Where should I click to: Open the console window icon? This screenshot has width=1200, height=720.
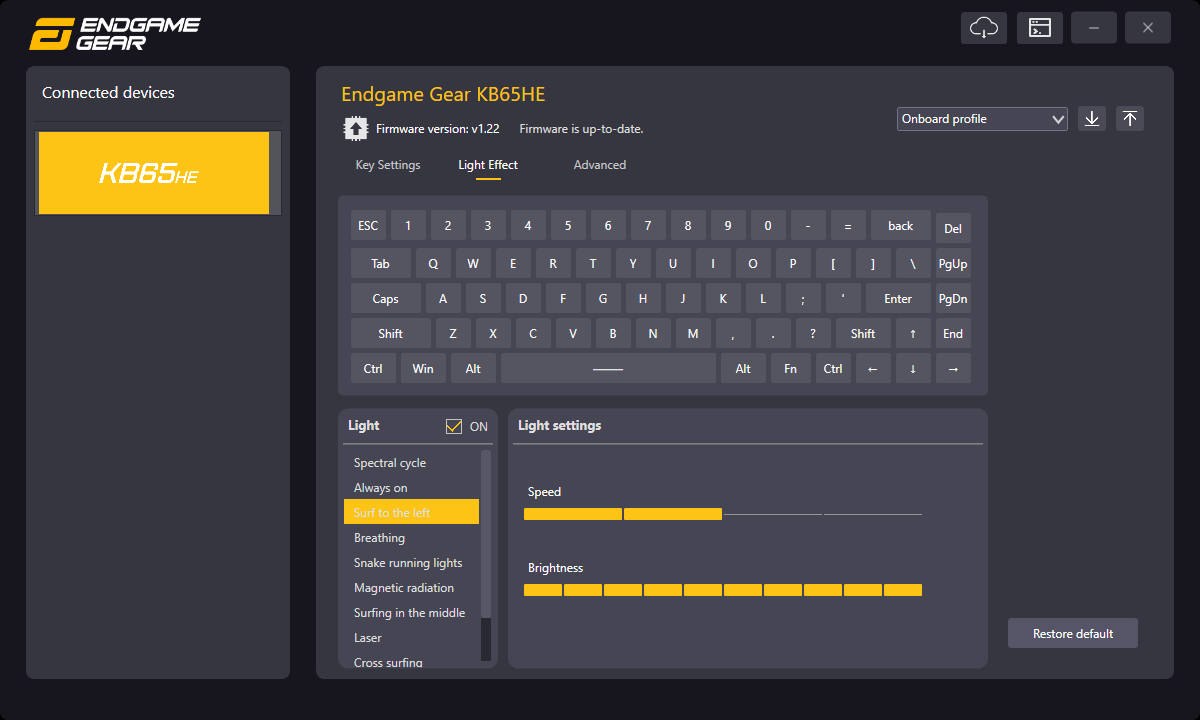click(x=1040, y=28)
